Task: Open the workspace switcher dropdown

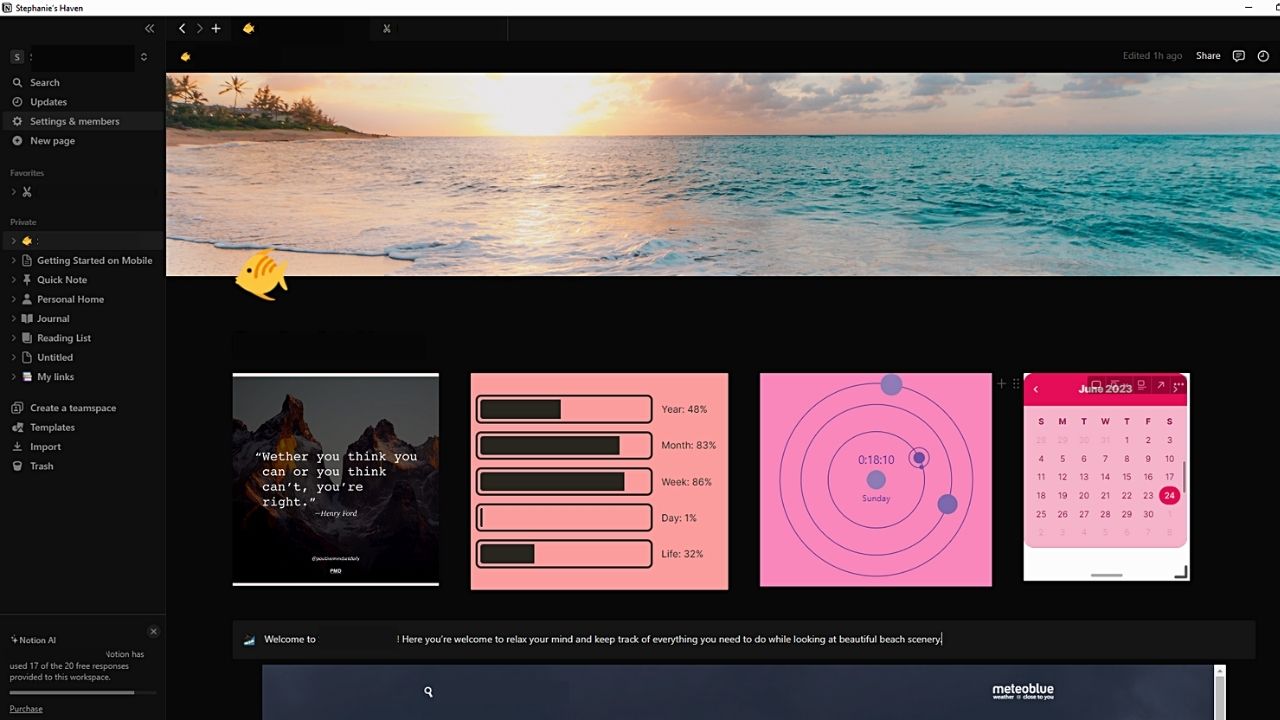Action: point(143,57)
